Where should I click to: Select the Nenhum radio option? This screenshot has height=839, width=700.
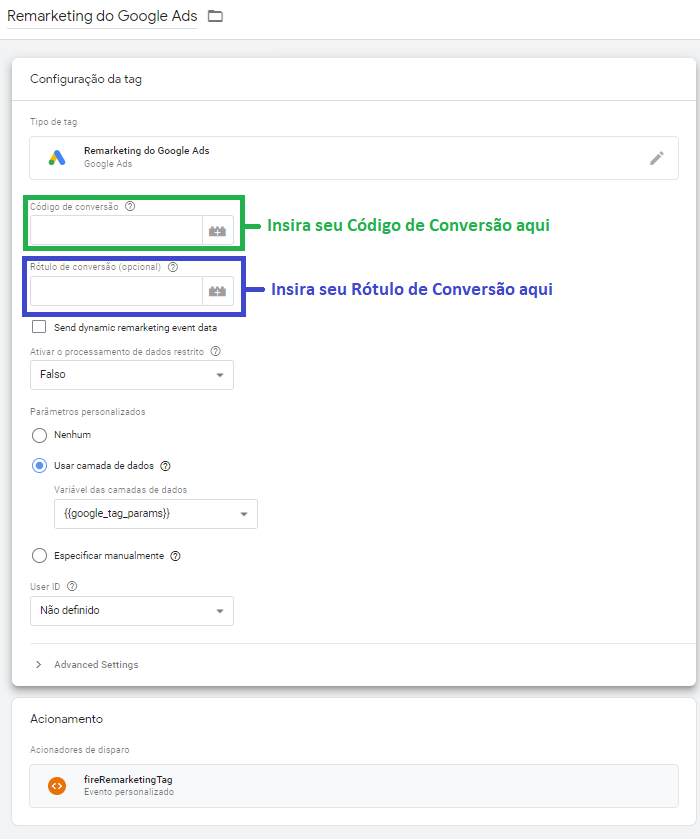click(39, 435)
